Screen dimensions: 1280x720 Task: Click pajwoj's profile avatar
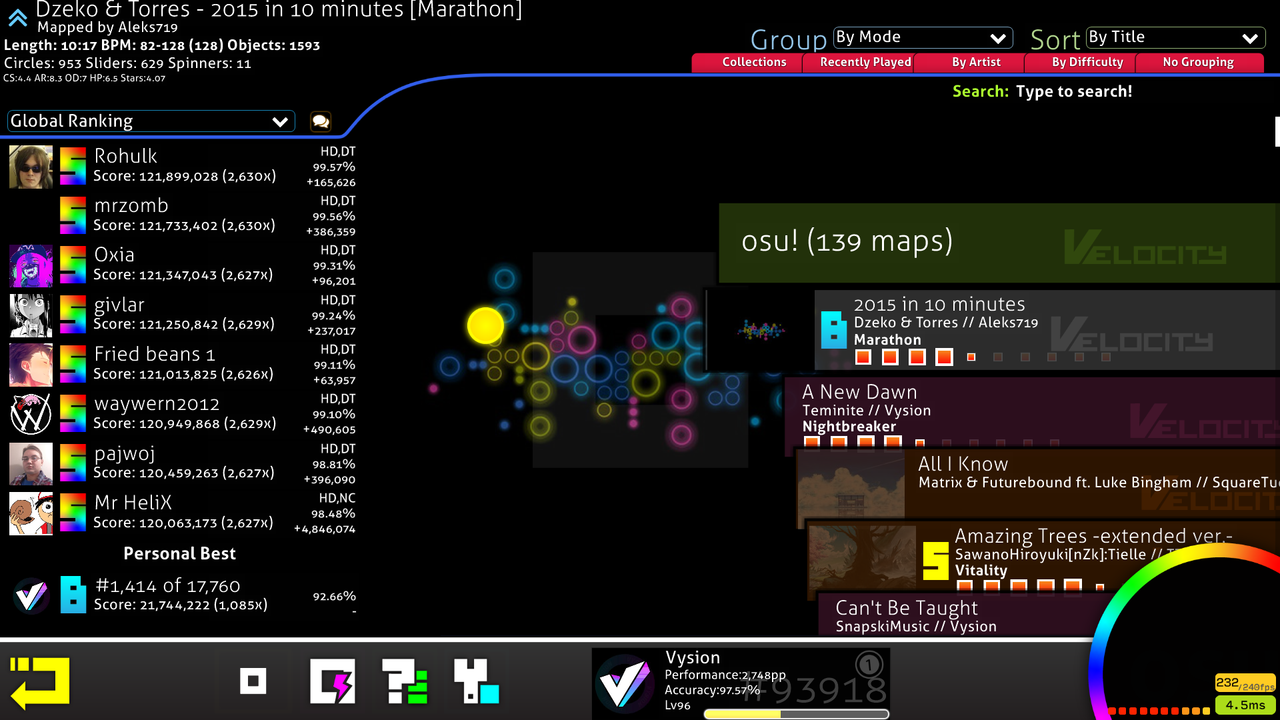point(31,464)
